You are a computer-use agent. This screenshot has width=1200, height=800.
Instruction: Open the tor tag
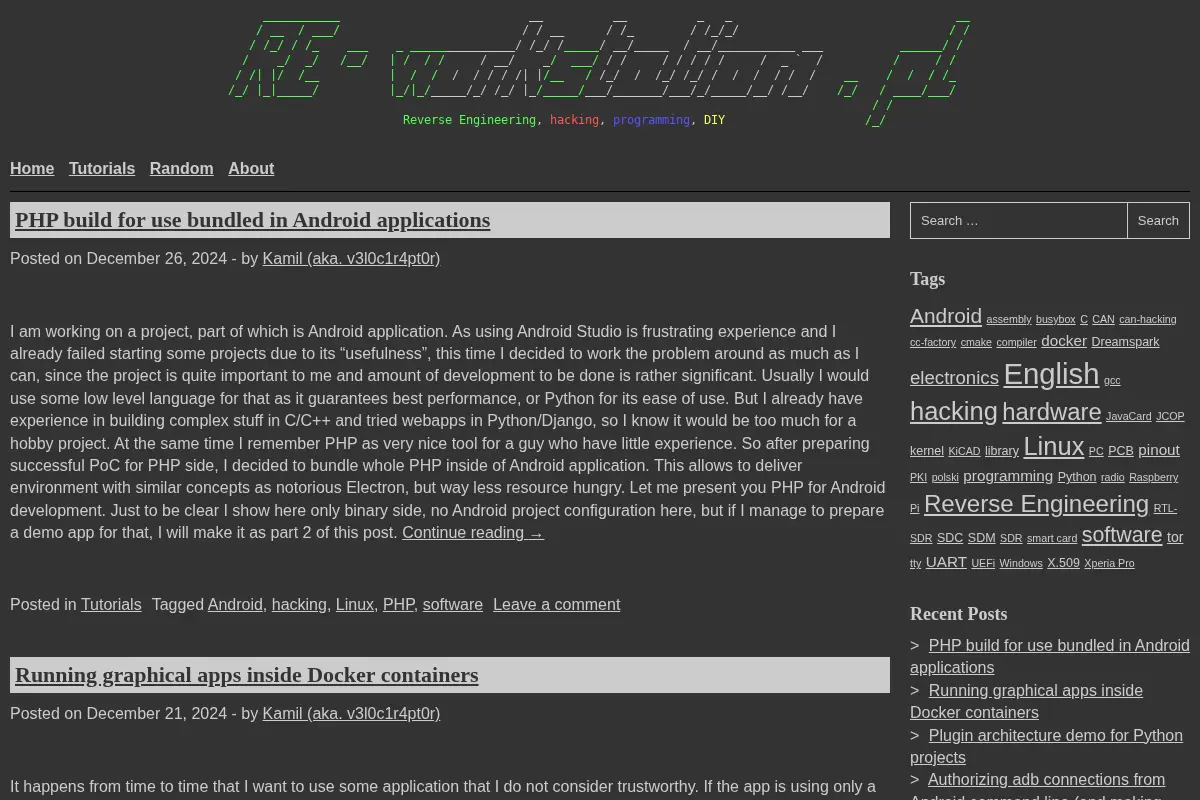pyautogui.click(x=1175, y=537)
